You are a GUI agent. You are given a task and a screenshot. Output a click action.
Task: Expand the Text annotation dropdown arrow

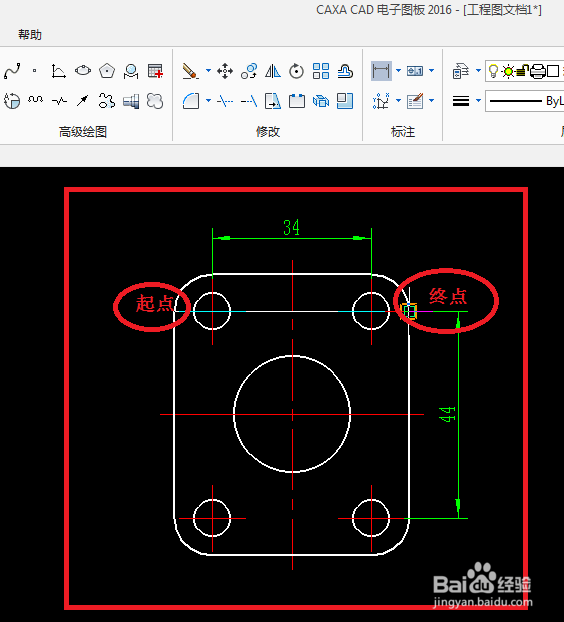tap(432, 101)
